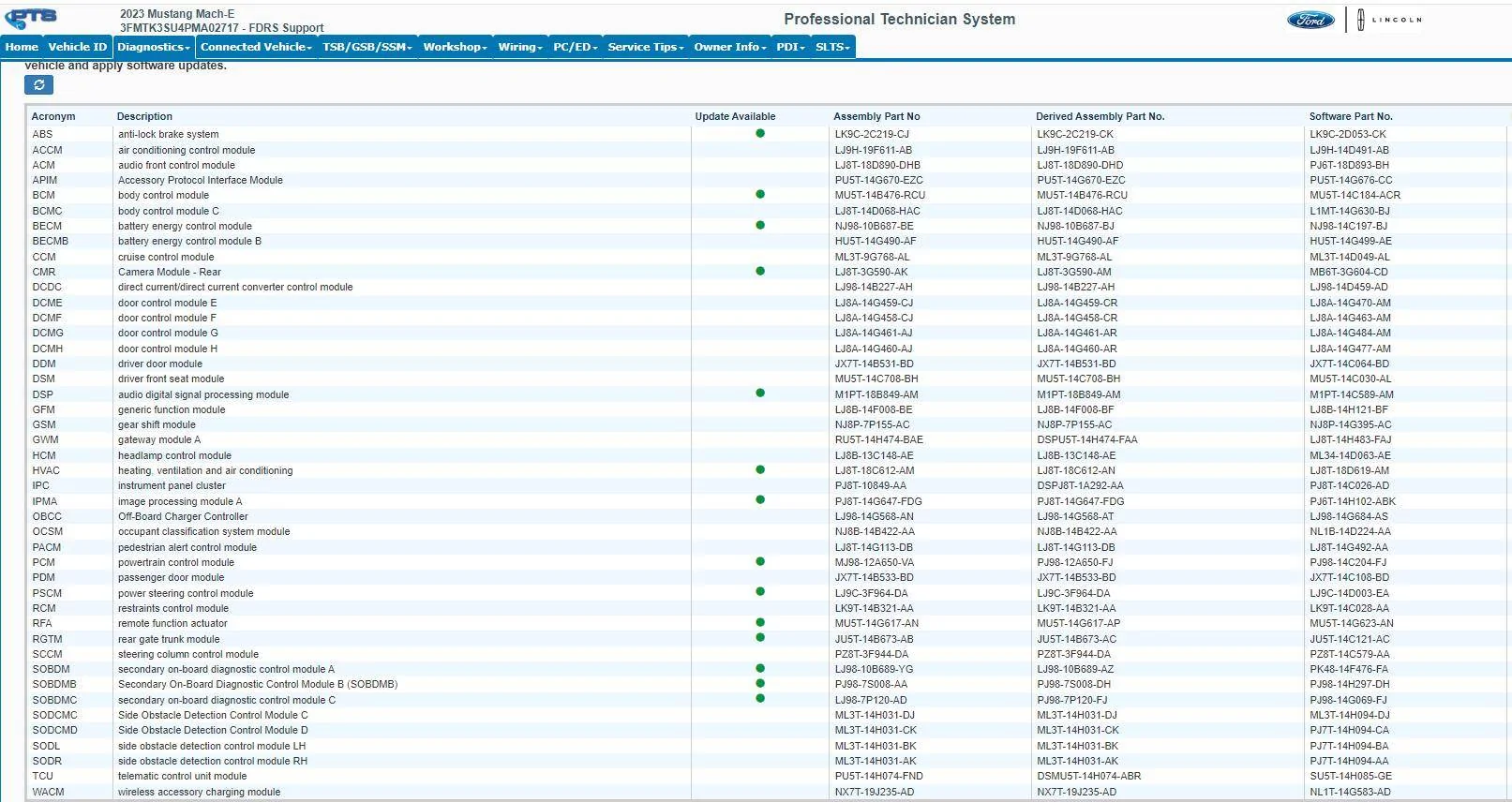This screenshot has width=1512, height=802.
Task: Click the green update dot for SOBDMB
Action: tap(760, 684)
